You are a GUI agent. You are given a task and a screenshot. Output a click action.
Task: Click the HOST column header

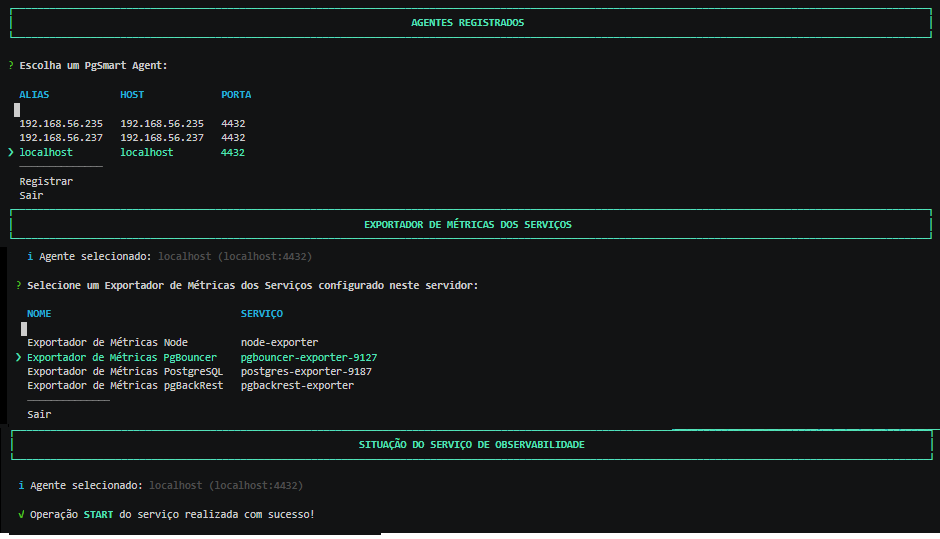(132, 95)
